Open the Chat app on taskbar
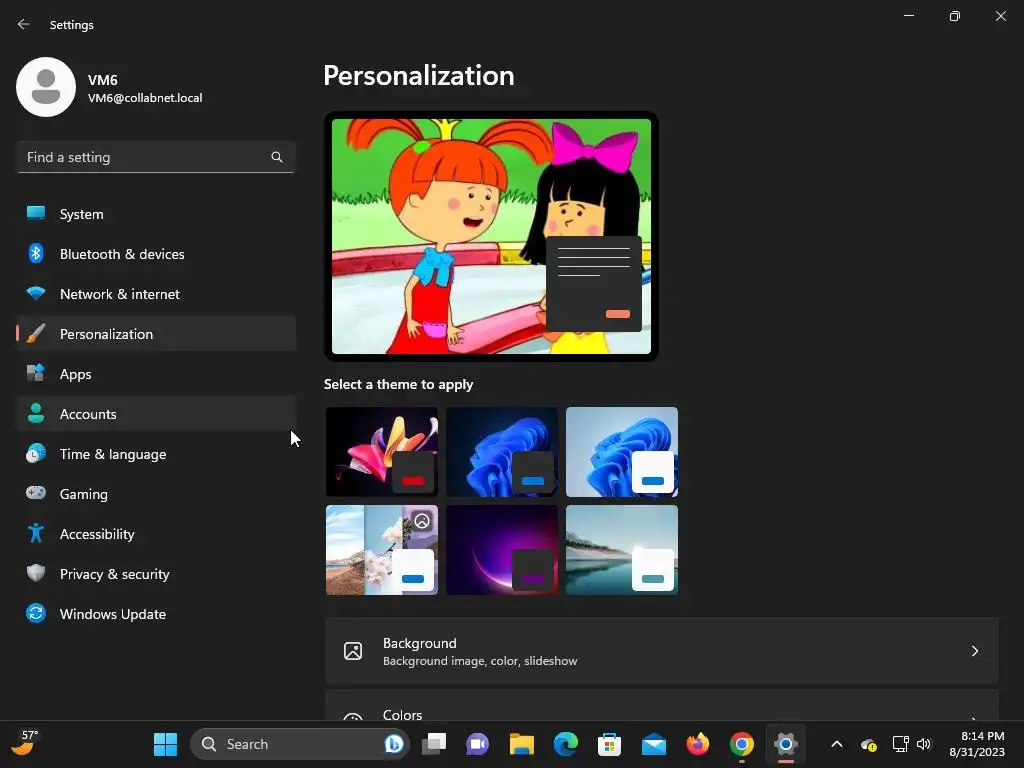The width and height of the screenshot is (1024, 768). tap(477, 744)
